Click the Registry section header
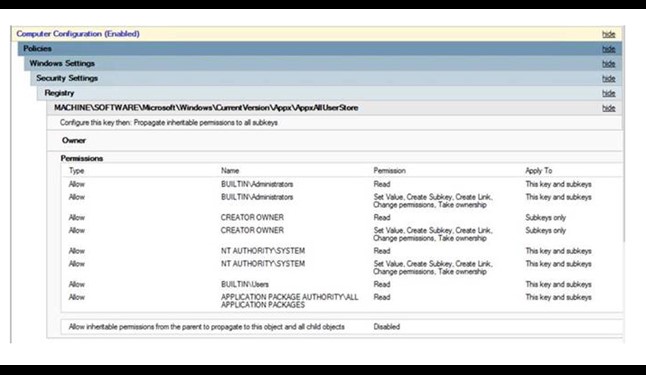646x375 pixels. (59, 93)
